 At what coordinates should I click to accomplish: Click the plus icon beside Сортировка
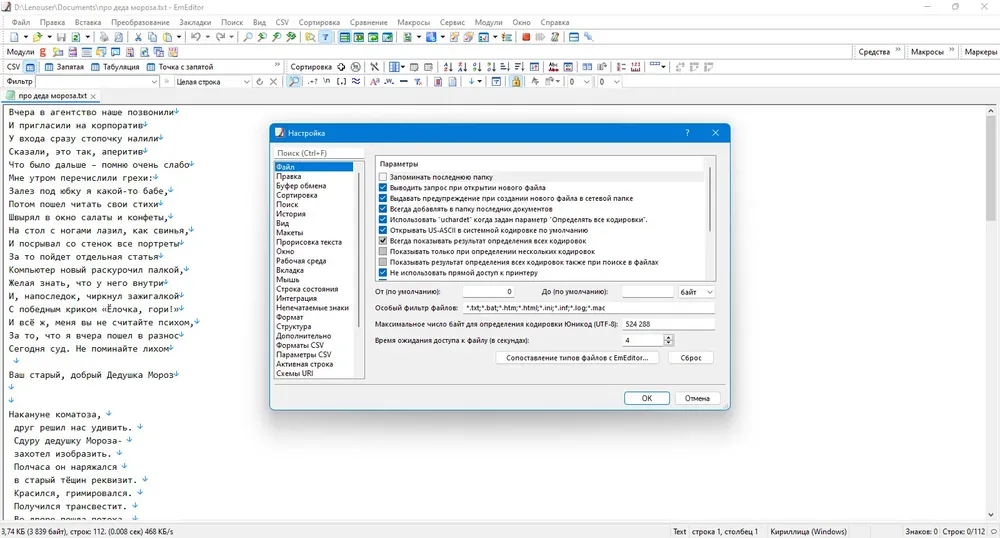(x=341, y=67)
